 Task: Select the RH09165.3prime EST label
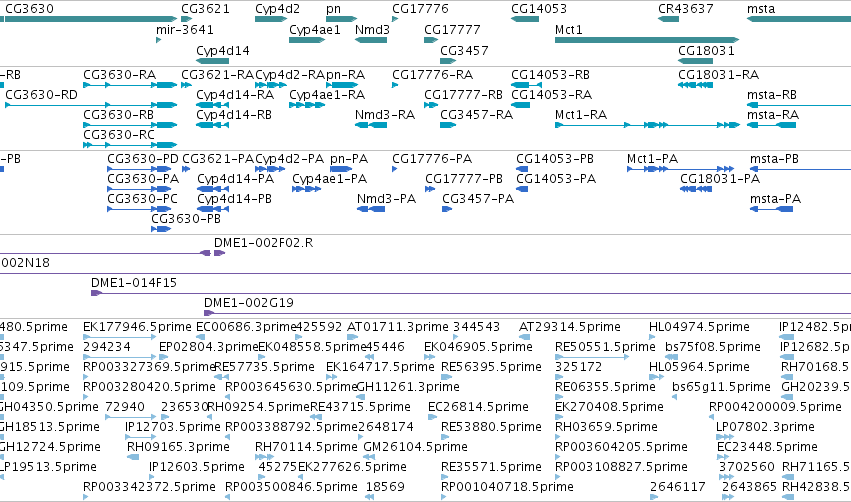pyautogui.click(x=178, y=447)
